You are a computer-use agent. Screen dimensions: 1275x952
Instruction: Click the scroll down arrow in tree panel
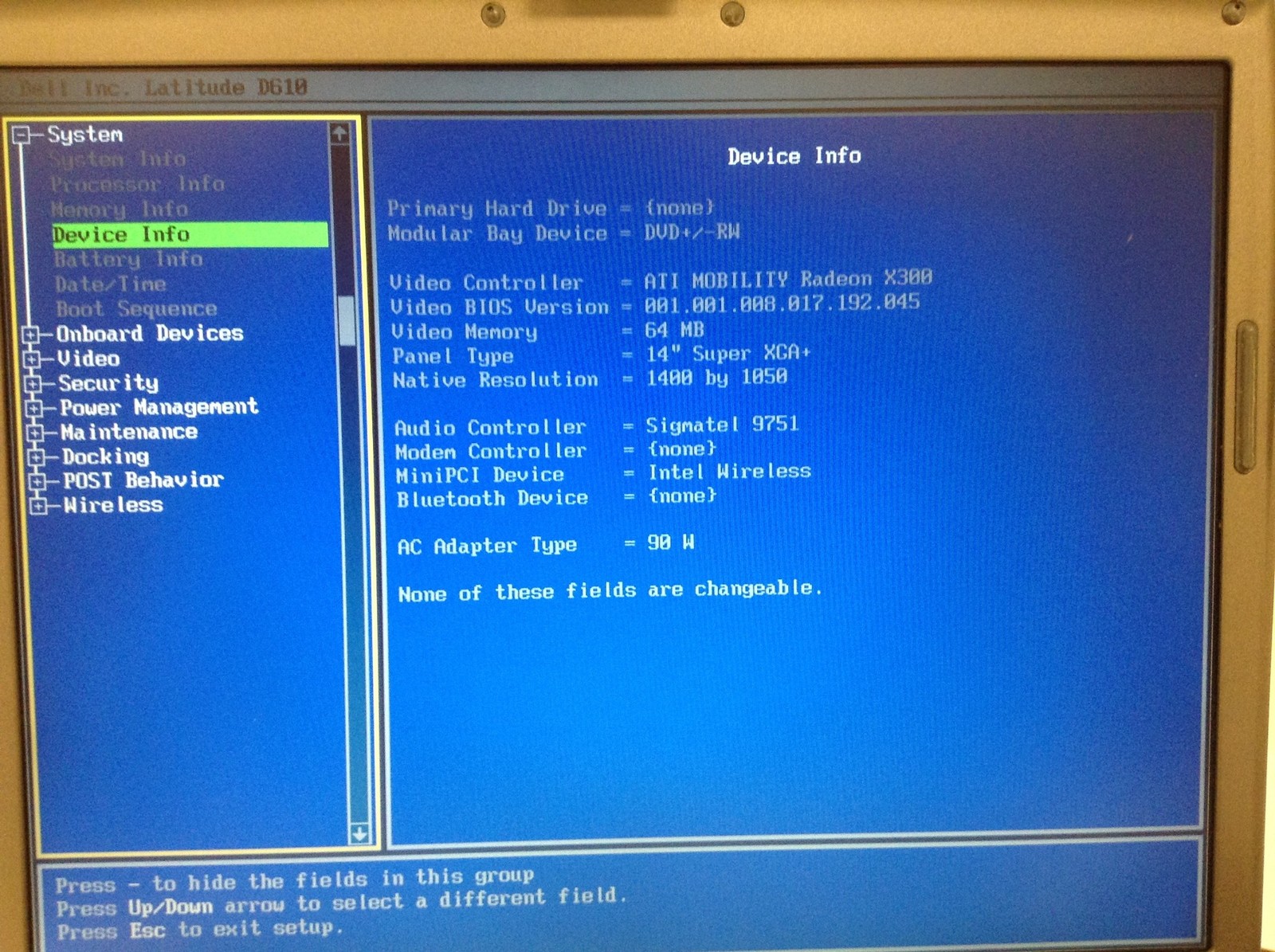359,834
